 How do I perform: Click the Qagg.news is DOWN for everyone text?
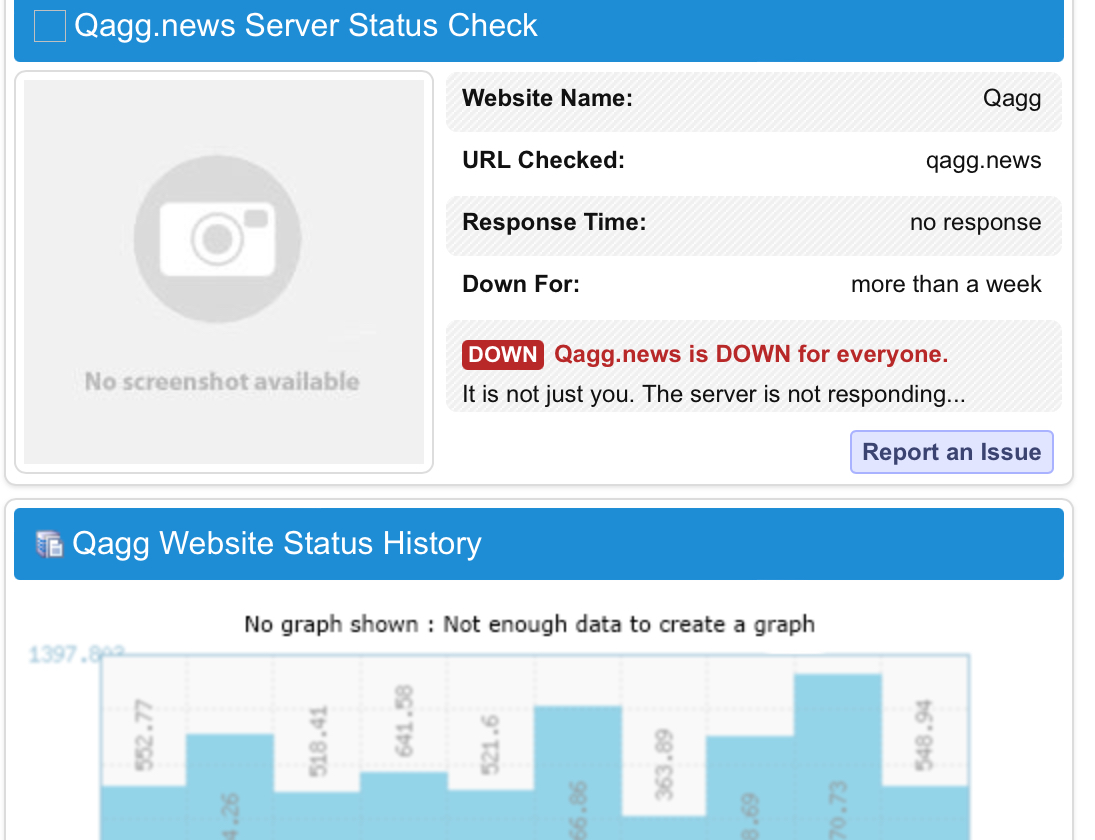click(751, 354)
